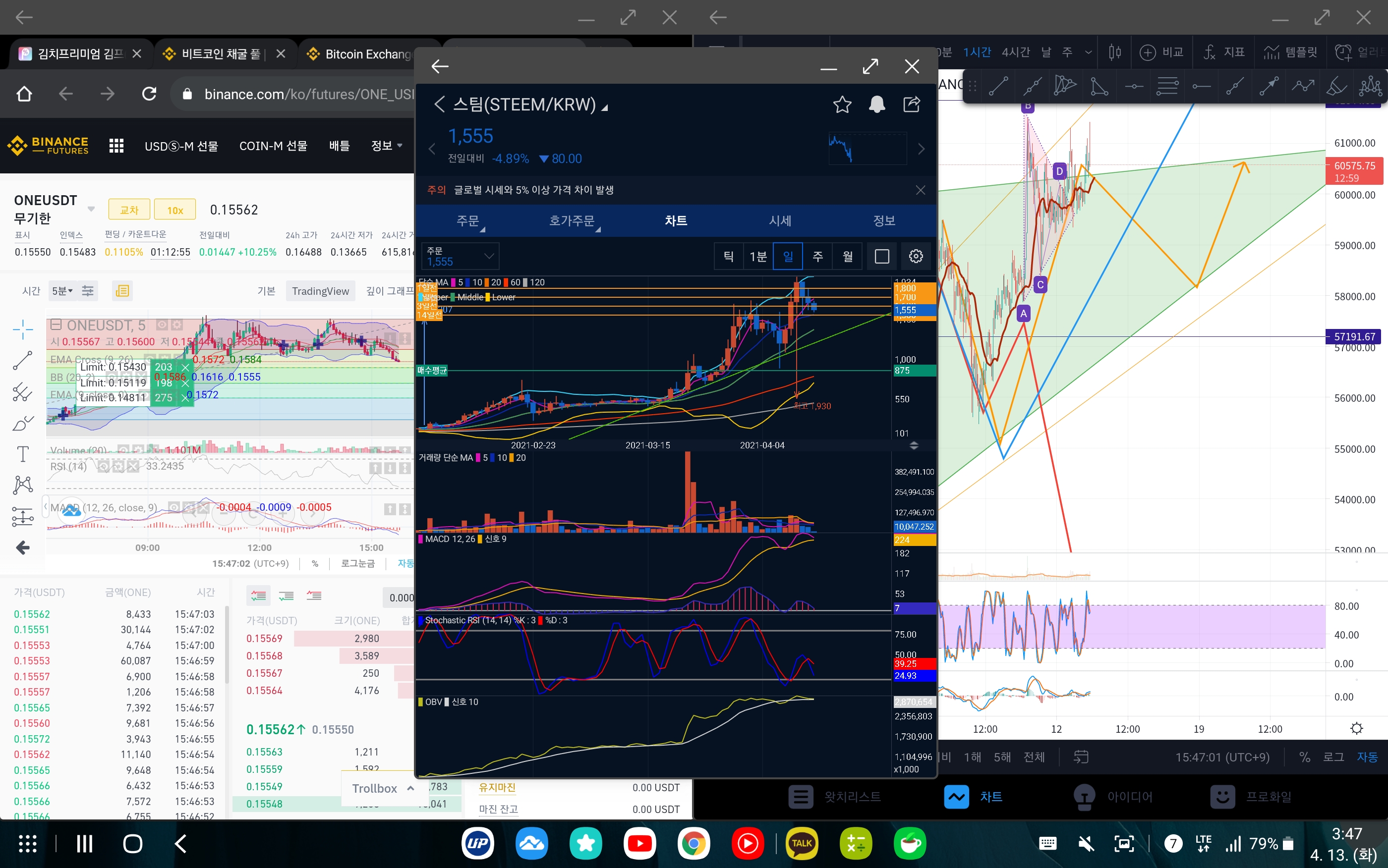Image resolution: width=1388 pixels, height=868 pixels.
Task: Open KakaoTalk from the taskbar
Action: pos(801,843)
